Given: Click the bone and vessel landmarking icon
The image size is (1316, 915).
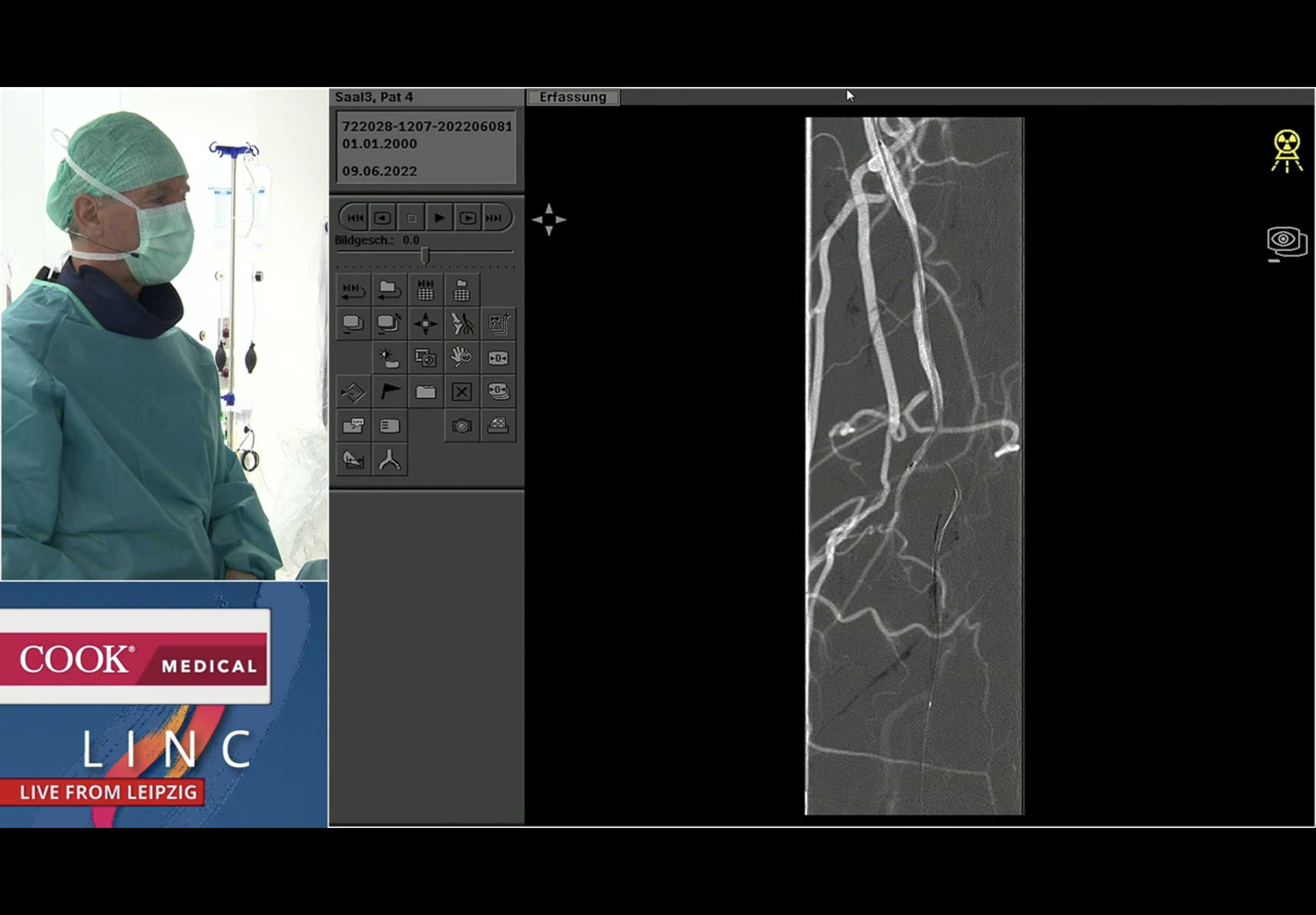Looking at the screenshot, I should (462, 324).
